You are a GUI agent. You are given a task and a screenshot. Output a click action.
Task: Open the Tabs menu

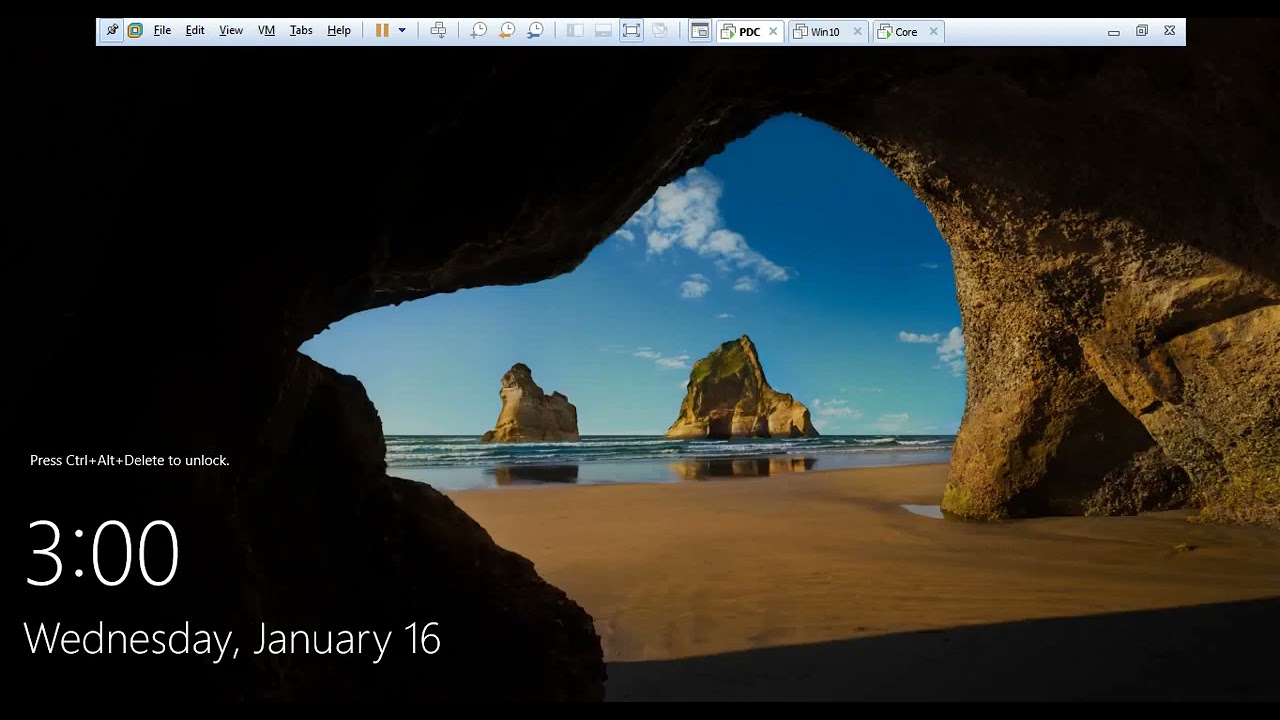pos(301,31)
